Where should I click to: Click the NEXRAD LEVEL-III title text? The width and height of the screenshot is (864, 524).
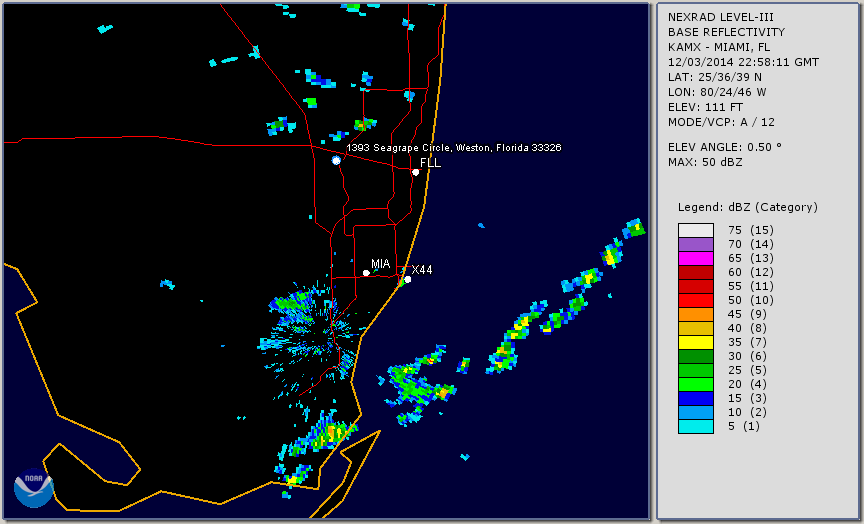(721, 18)
